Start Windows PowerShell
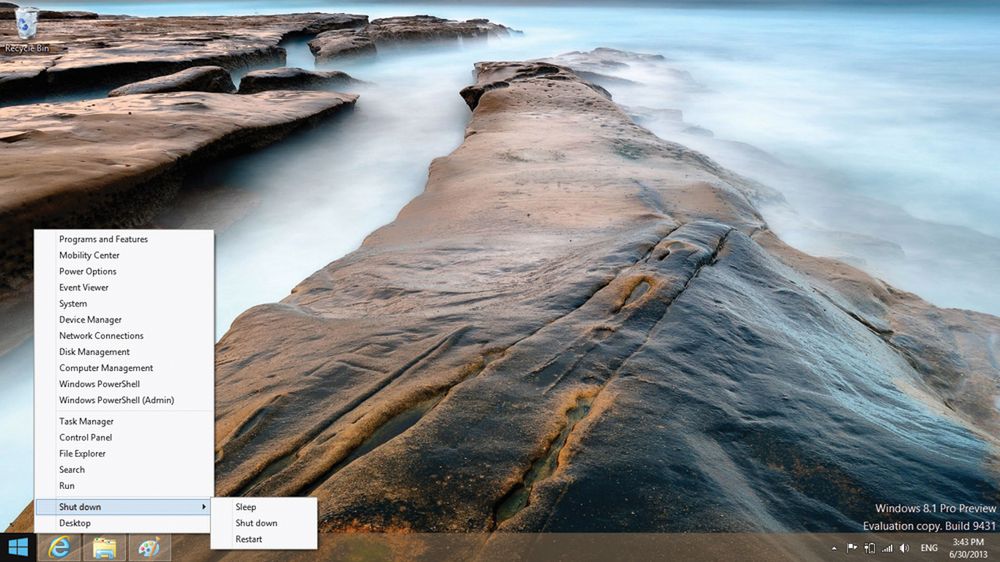Screen dimensions: 1000x562 [x=124, y=384]
